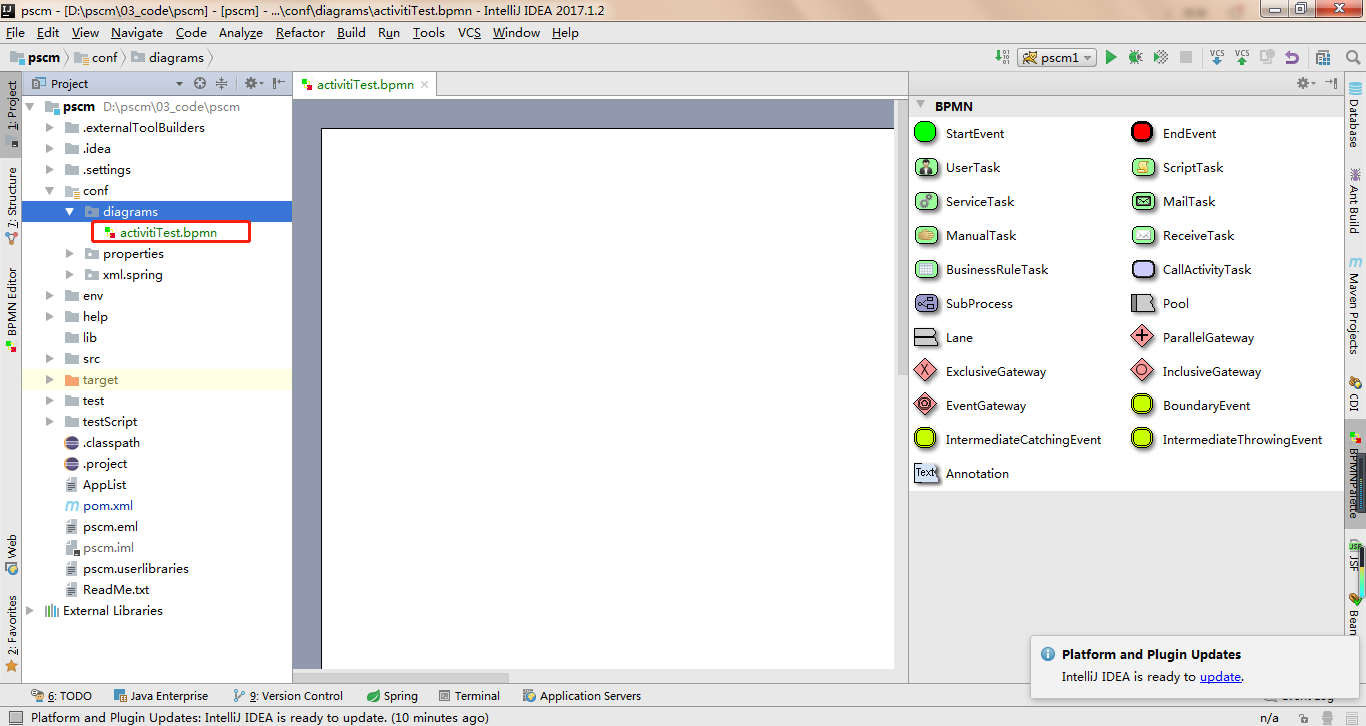The height and width of the screenshot is (726, 1366).
Task: Open the Maven Projects side panel
Action: 1354,305
